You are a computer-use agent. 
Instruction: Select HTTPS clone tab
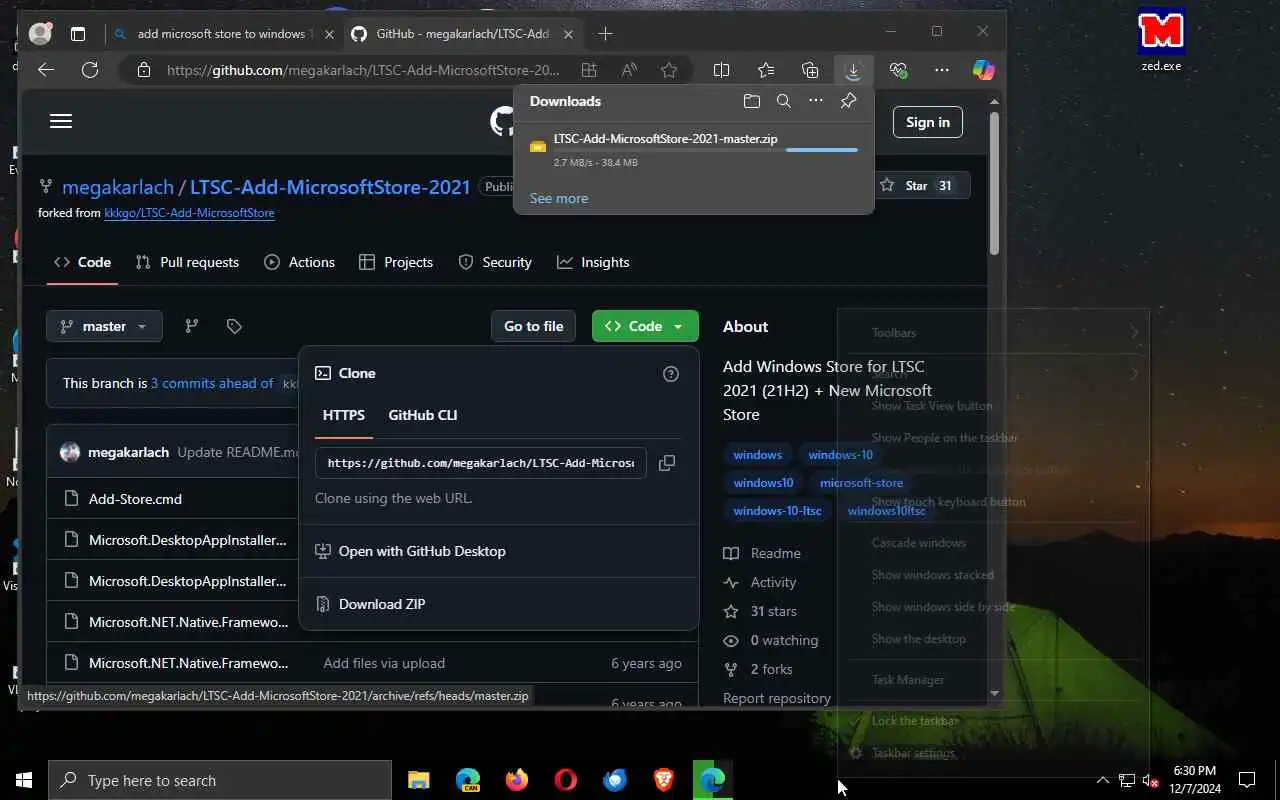pos(343,415)
